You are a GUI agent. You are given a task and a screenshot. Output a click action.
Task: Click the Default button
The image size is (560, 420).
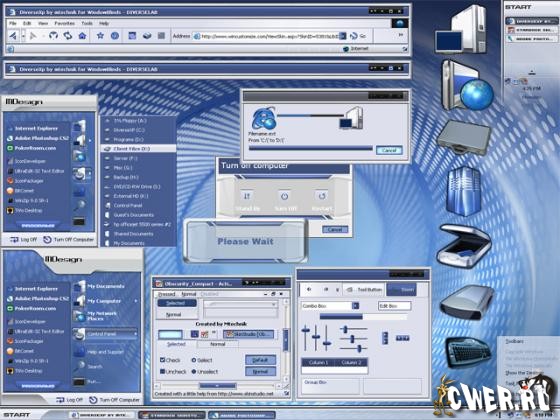(x=261, y=360)
